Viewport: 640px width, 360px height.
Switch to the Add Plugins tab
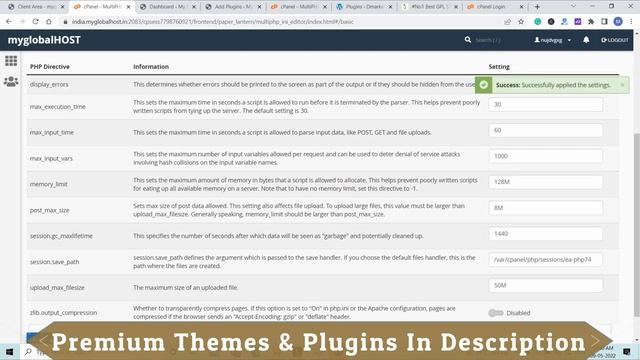(x=232, y=7)
